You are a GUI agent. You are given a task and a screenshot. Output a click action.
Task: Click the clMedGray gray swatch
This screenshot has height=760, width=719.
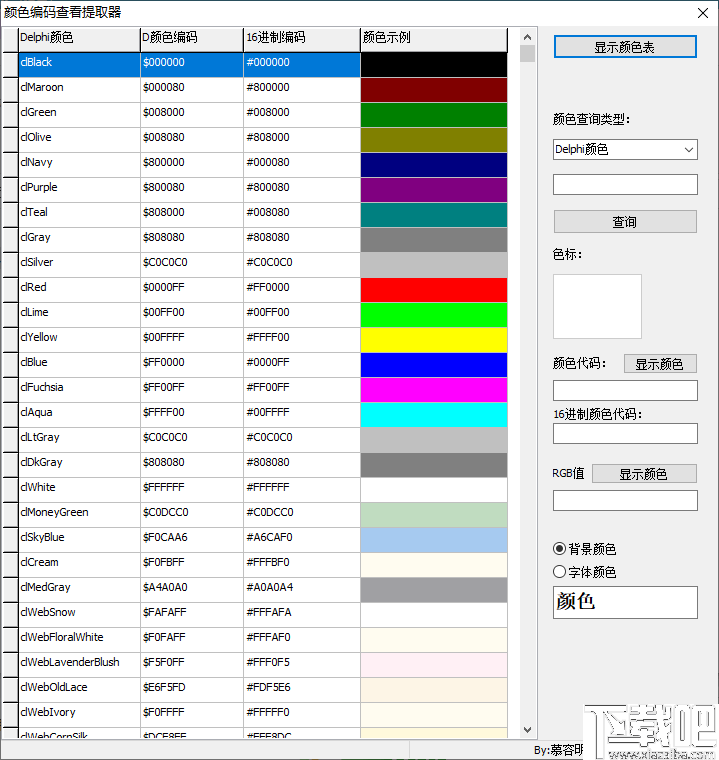434,590
